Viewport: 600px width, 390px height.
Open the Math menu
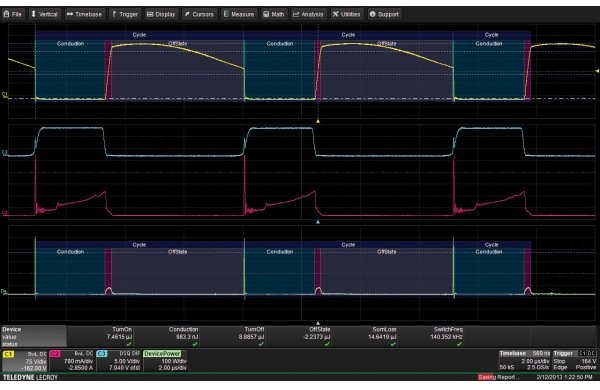(x=274, y=14)
